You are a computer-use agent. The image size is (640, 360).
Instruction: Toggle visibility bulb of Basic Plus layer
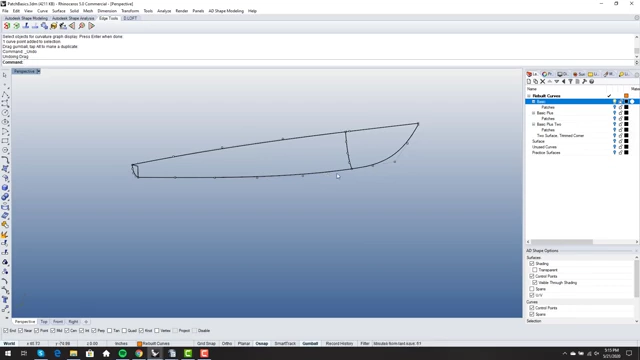click(x=614, y=113)
